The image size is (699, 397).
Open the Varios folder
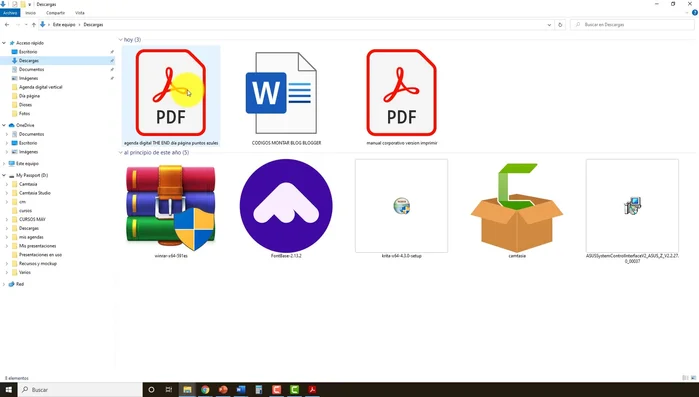coord(25,272)
